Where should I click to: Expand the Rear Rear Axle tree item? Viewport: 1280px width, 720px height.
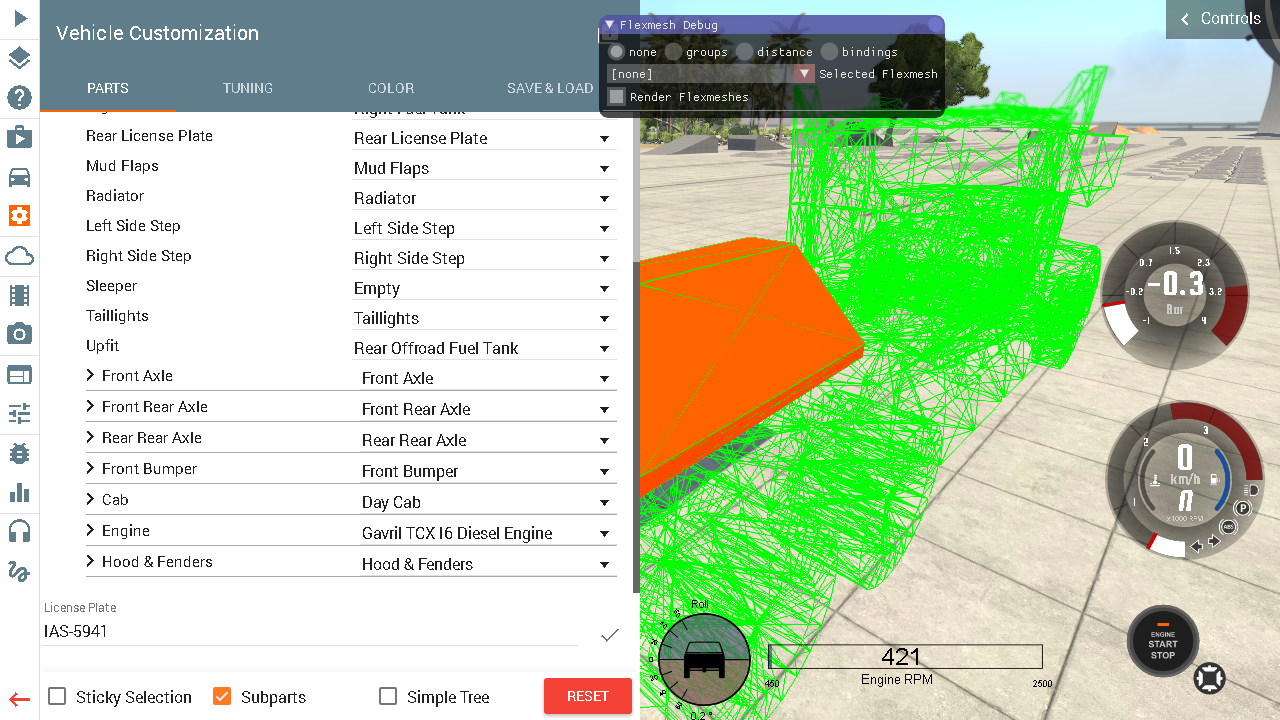coord(90,437)
